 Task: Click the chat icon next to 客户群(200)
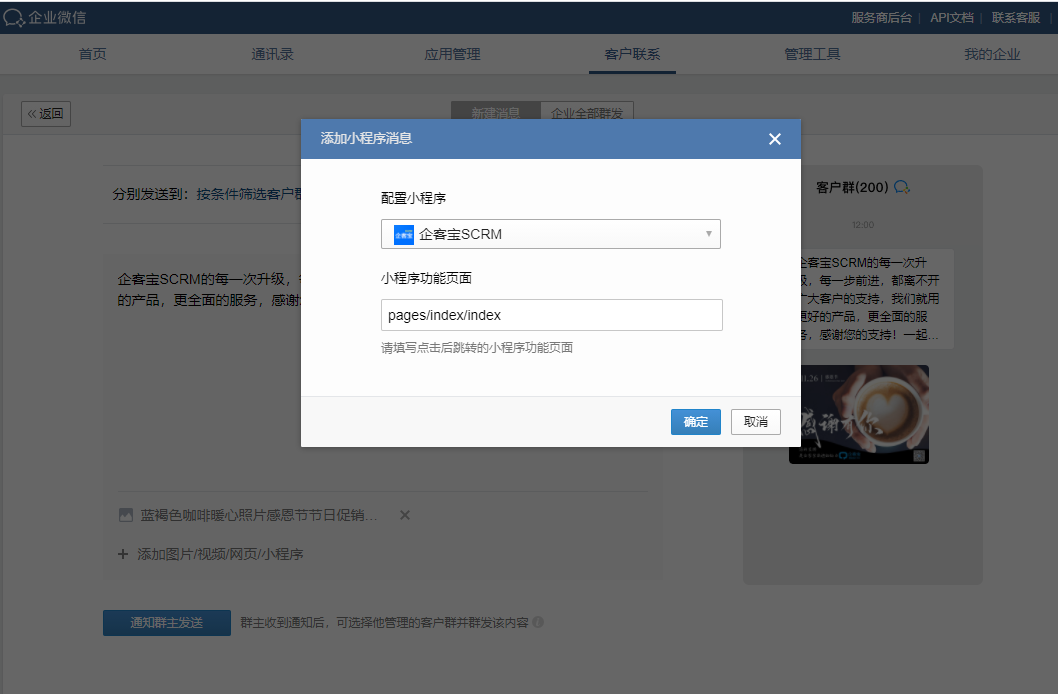901,187
